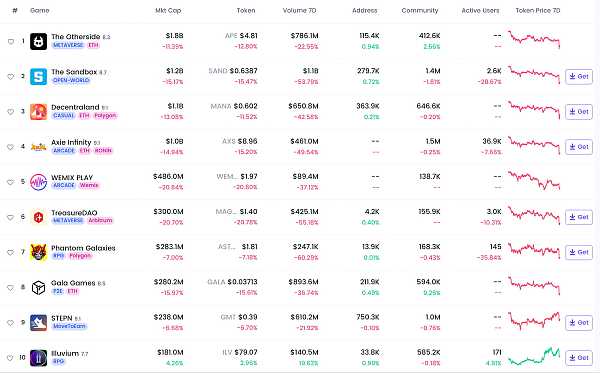Filter by the METAVERSE tag on The Otherside
Screen dimensions: 600x374
pos(68,45)
